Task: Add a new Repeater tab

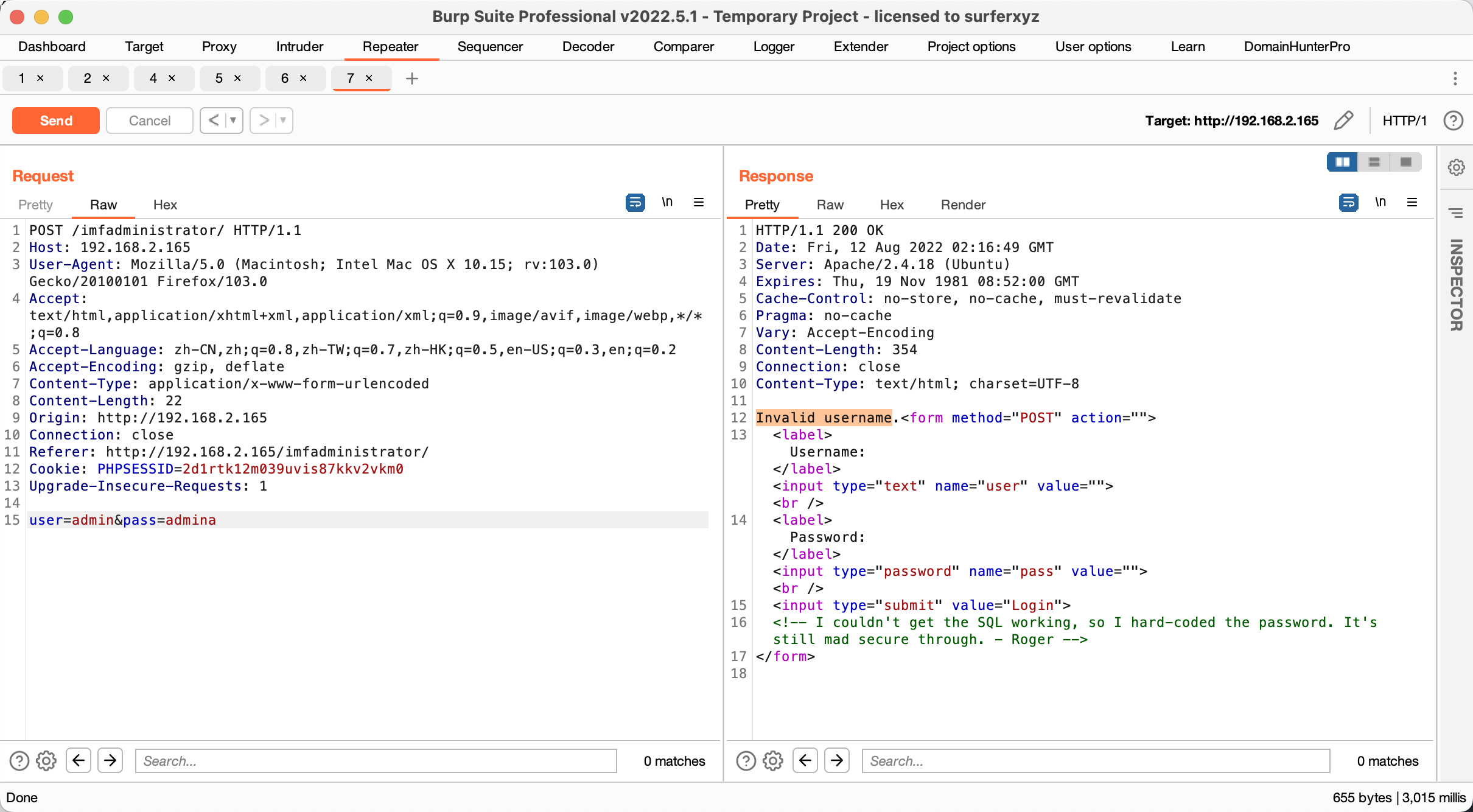Action: point(412,79)
